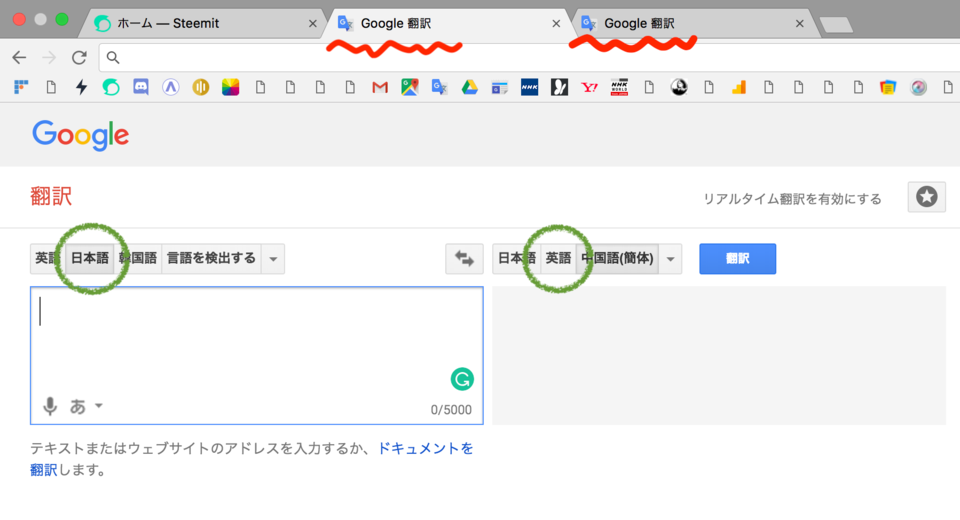This screenshot has height=520, width=960.
Task: Open the purple circled A bookmark
Action: 171,88
